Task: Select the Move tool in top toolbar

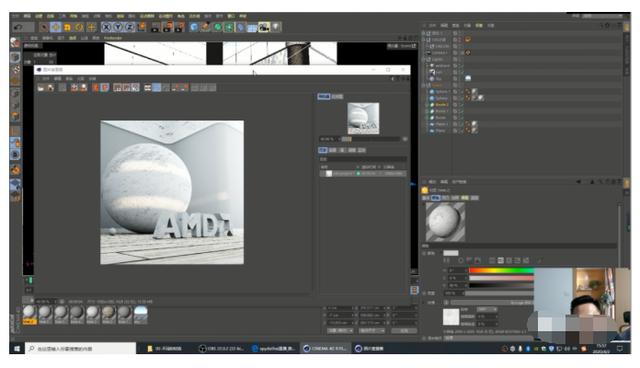Action: pyautogui.click(x=56, y=27)
